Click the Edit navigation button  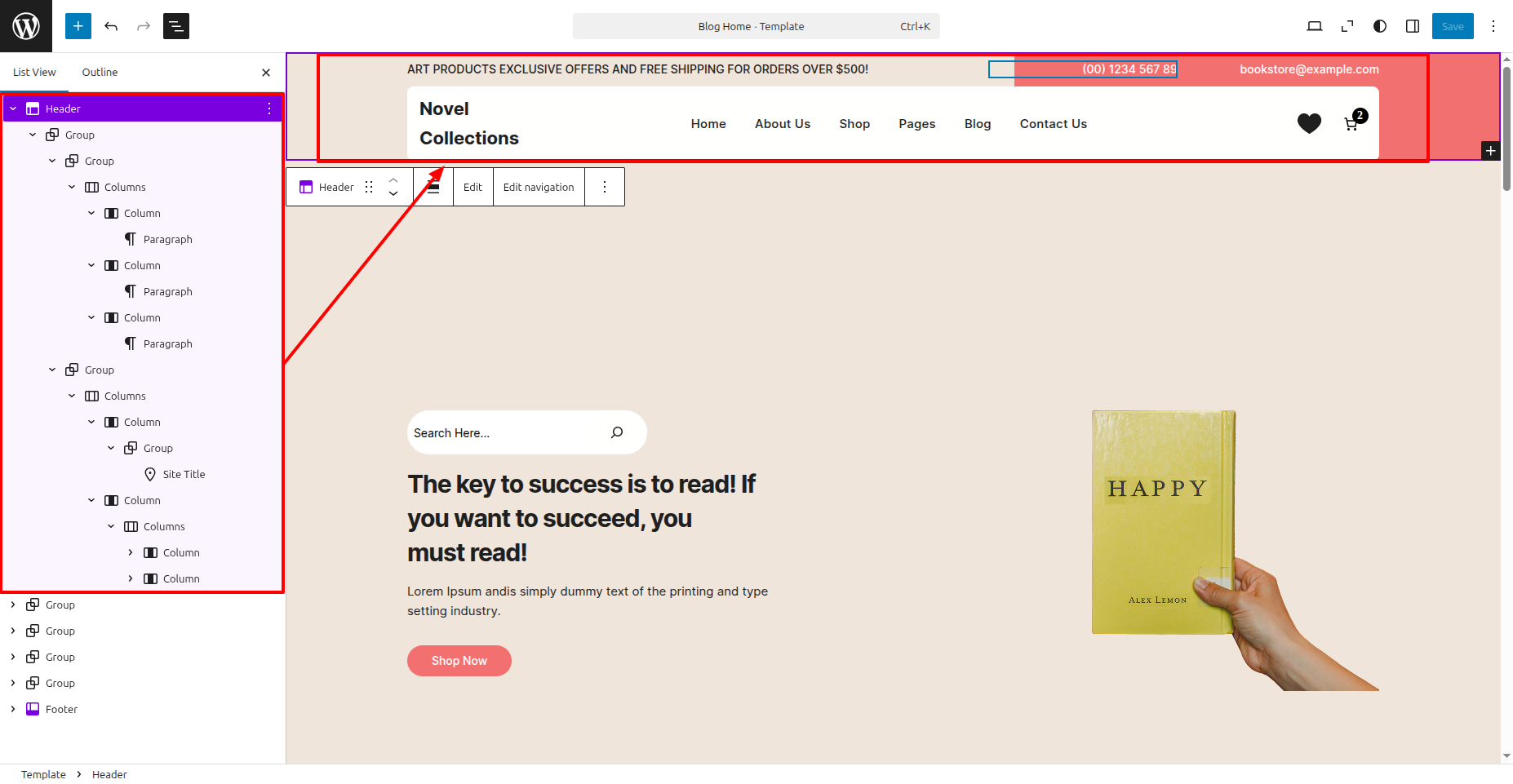pyautogui.click(x=539, y=187)
